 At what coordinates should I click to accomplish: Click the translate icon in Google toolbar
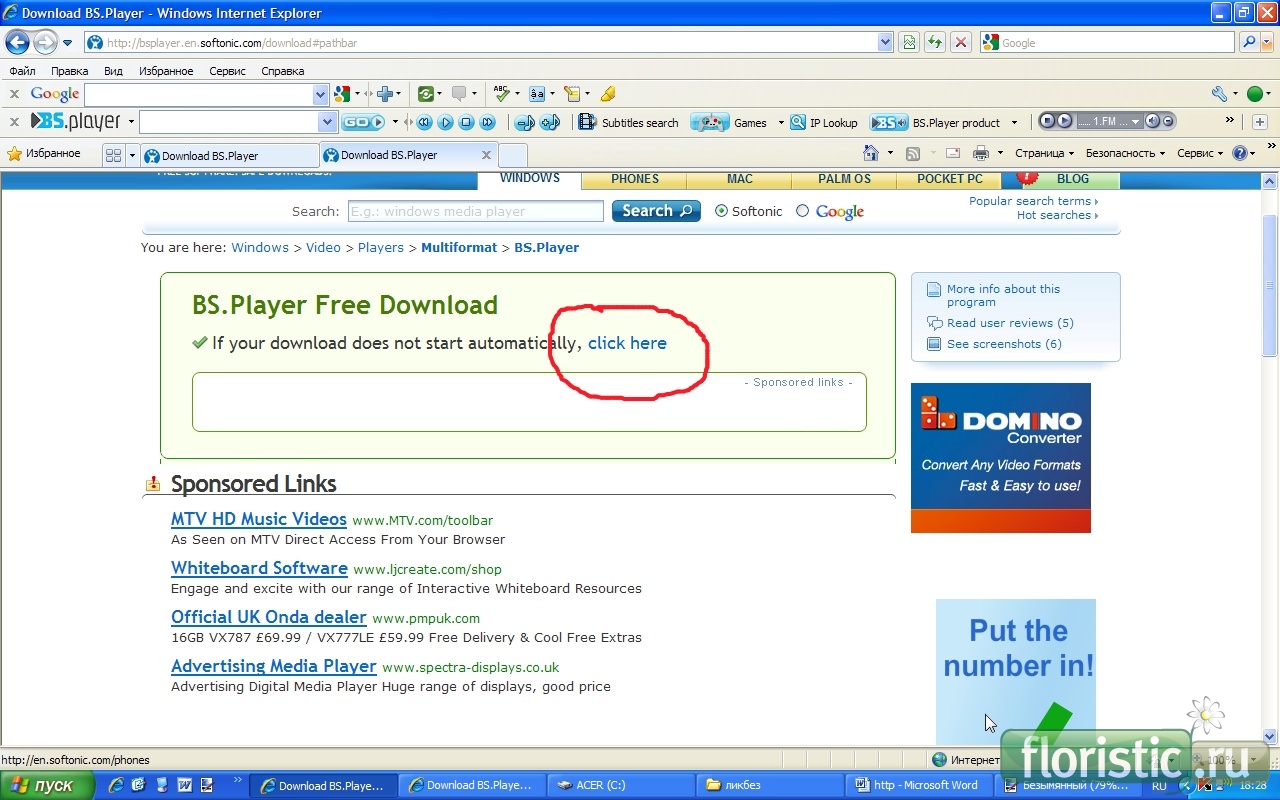(x=537, y=94)
